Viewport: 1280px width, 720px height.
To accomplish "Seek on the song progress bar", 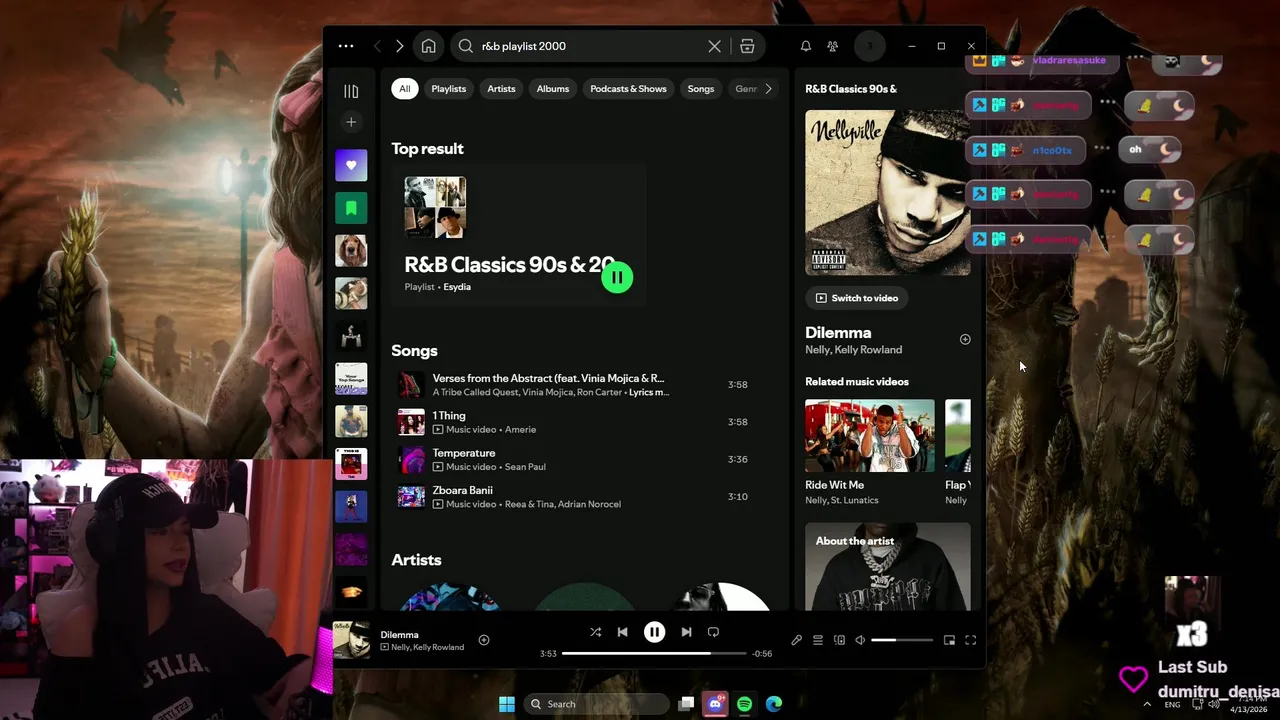I will 654,654.
